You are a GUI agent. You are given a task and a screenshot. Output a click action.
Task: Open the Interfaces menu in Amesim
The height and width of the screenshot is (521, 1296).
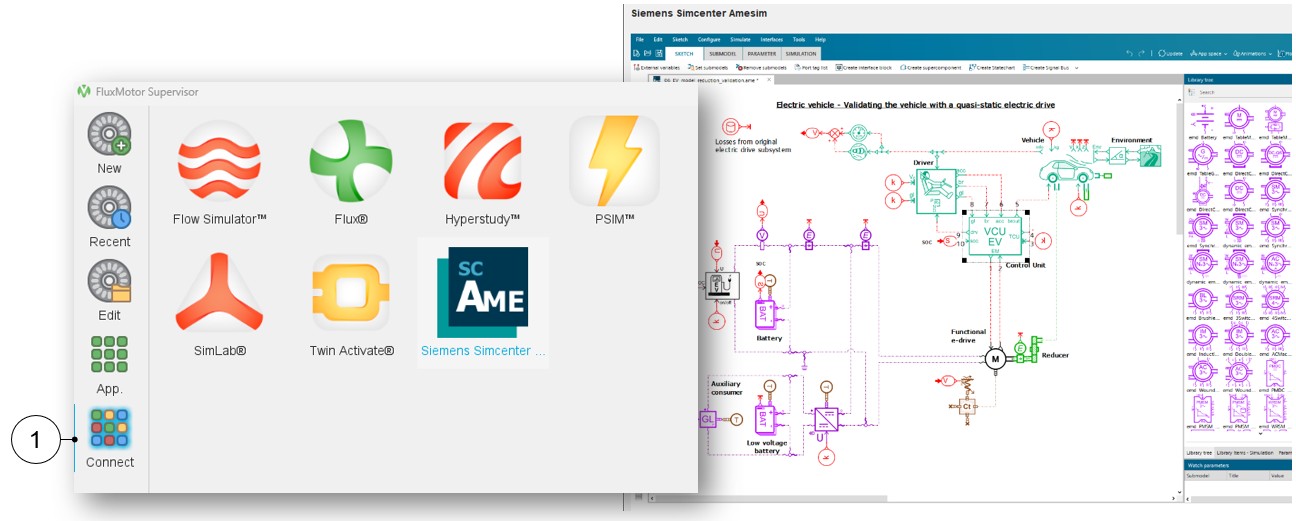[772, 39]
